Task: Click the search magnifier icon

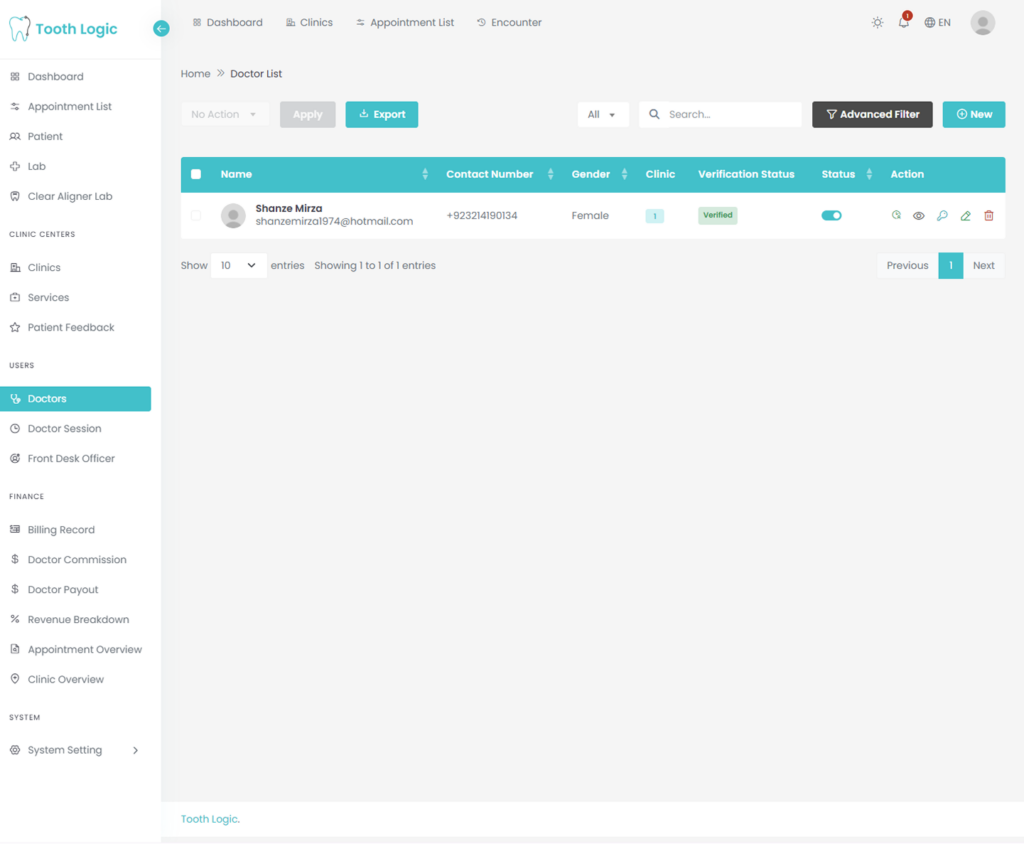Action: (654, 114)
